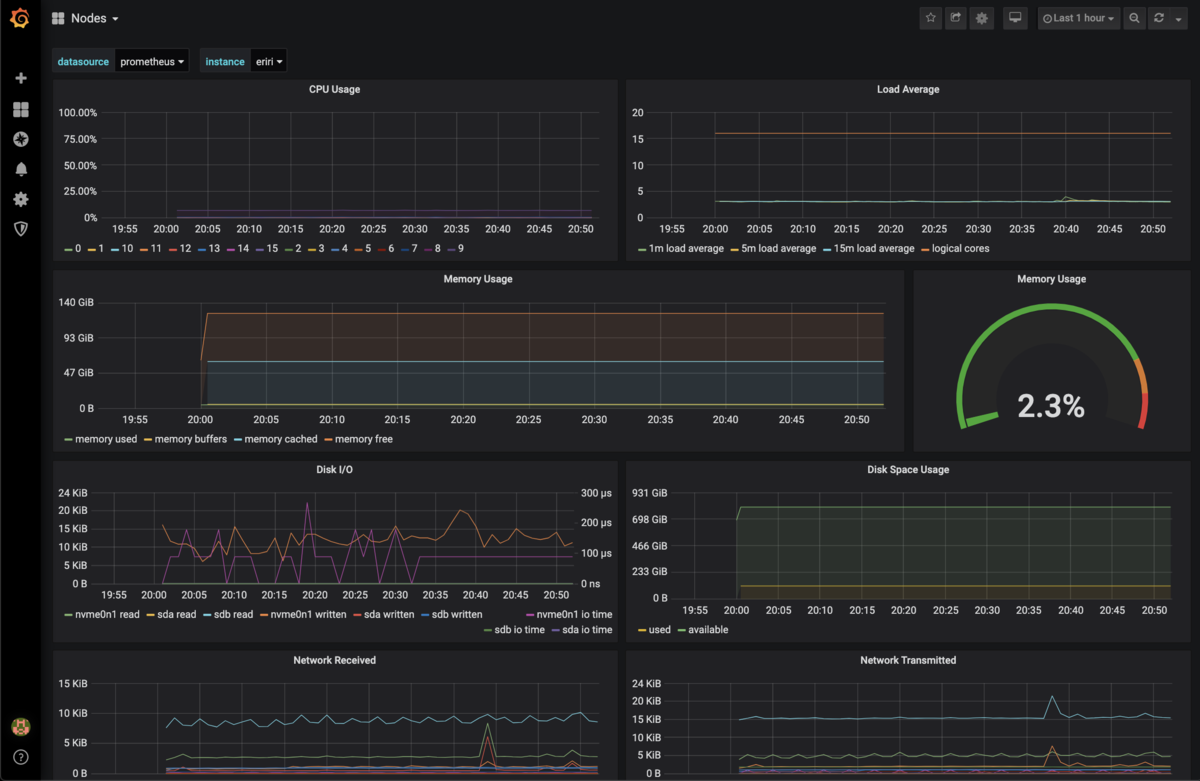Share the dashboard via share icon
Screen dimensions: 1200x781
[956, 18]
